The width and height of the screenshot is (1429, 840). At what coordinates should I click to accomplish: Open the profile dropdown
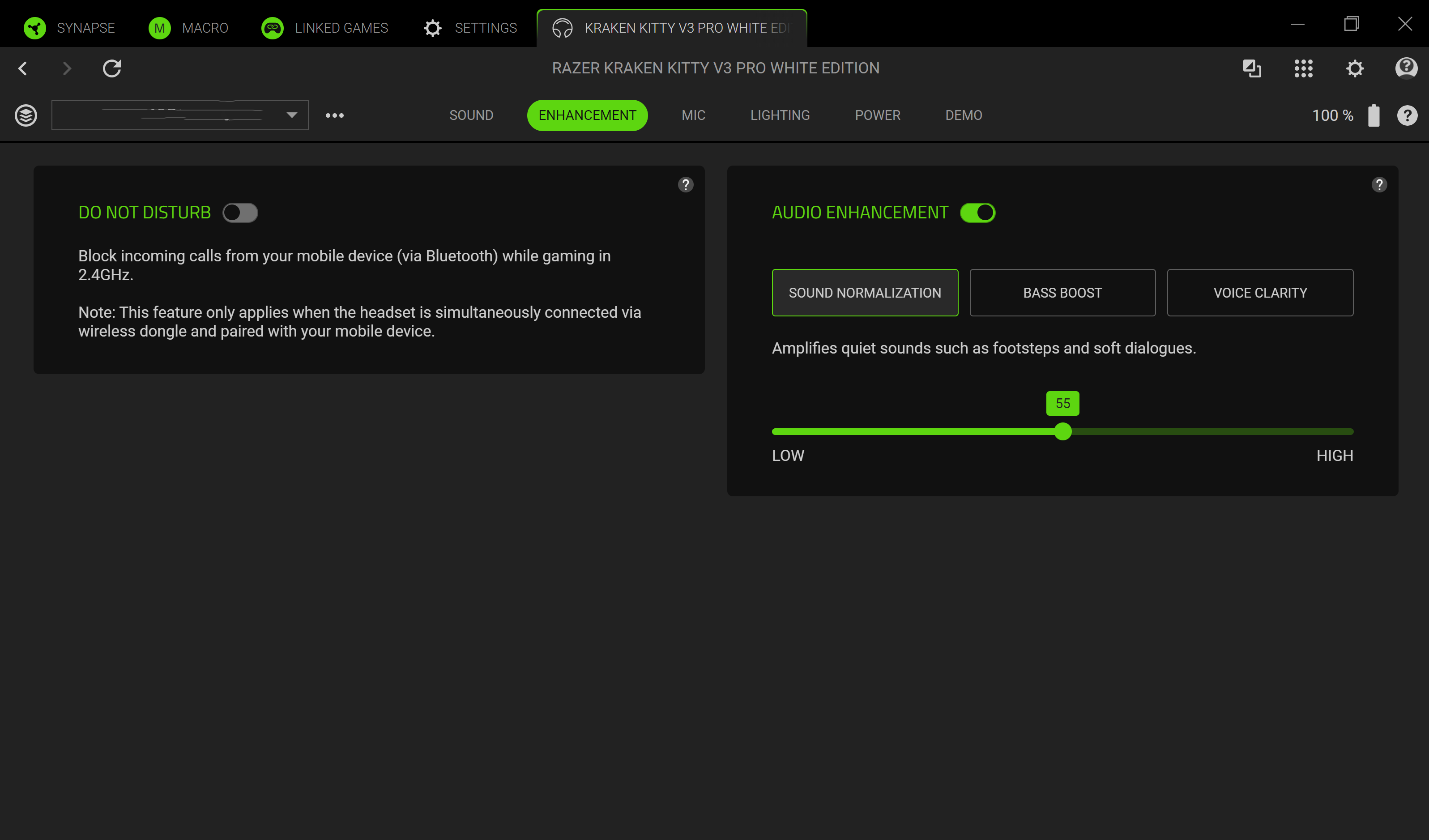click(x=180, y=115)
